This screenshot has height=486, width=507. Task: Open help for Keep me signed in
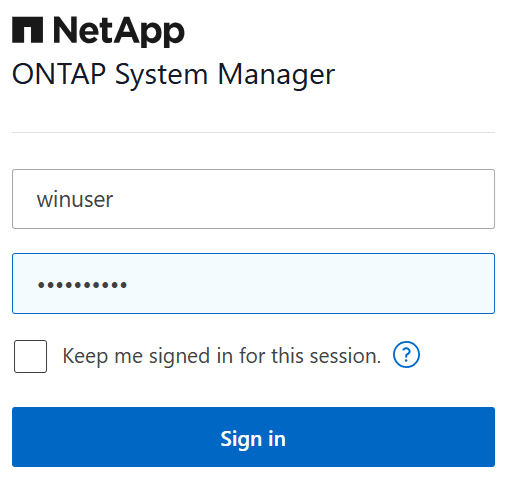click(406, 355)
